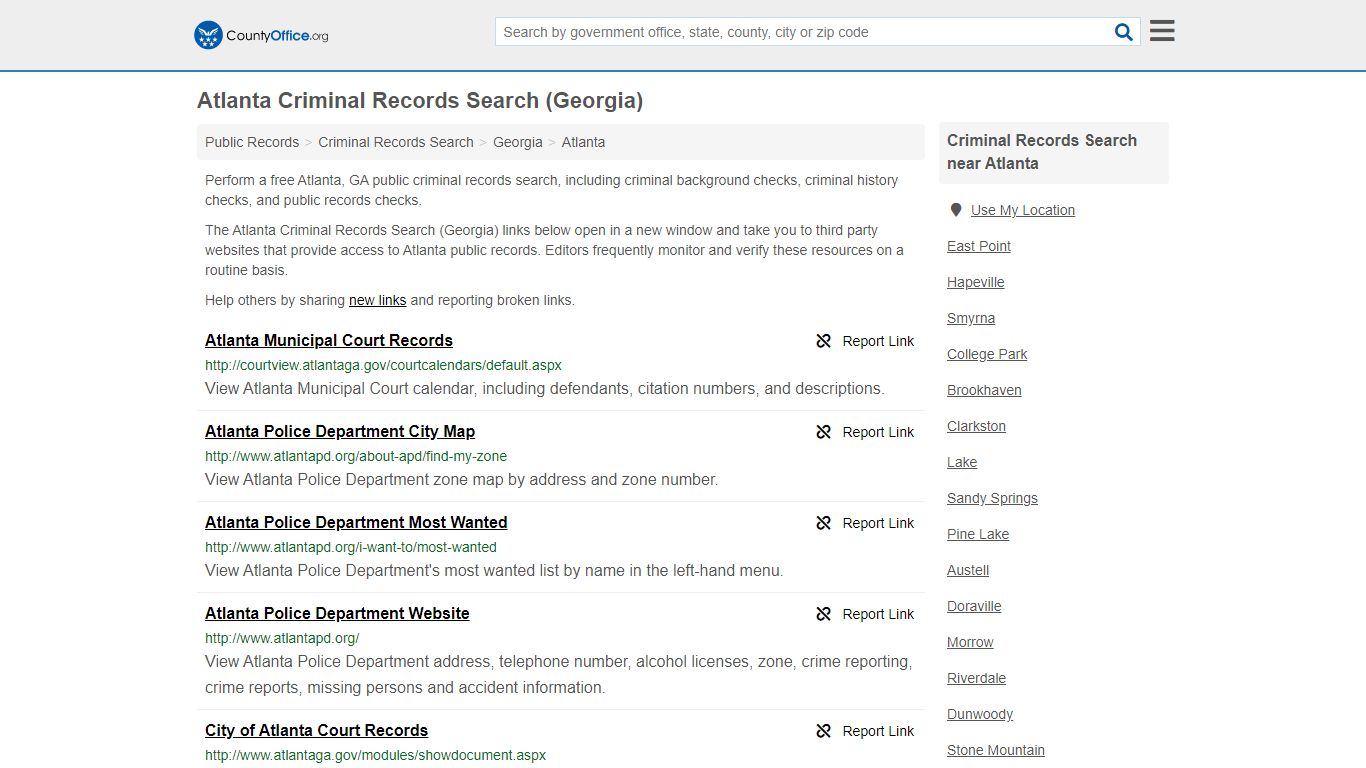Open Atlanta Police Department Website title
Image resolution: width=1366 pixels, height=768 pixels.
pyautogui.click(x=337, y=613)
